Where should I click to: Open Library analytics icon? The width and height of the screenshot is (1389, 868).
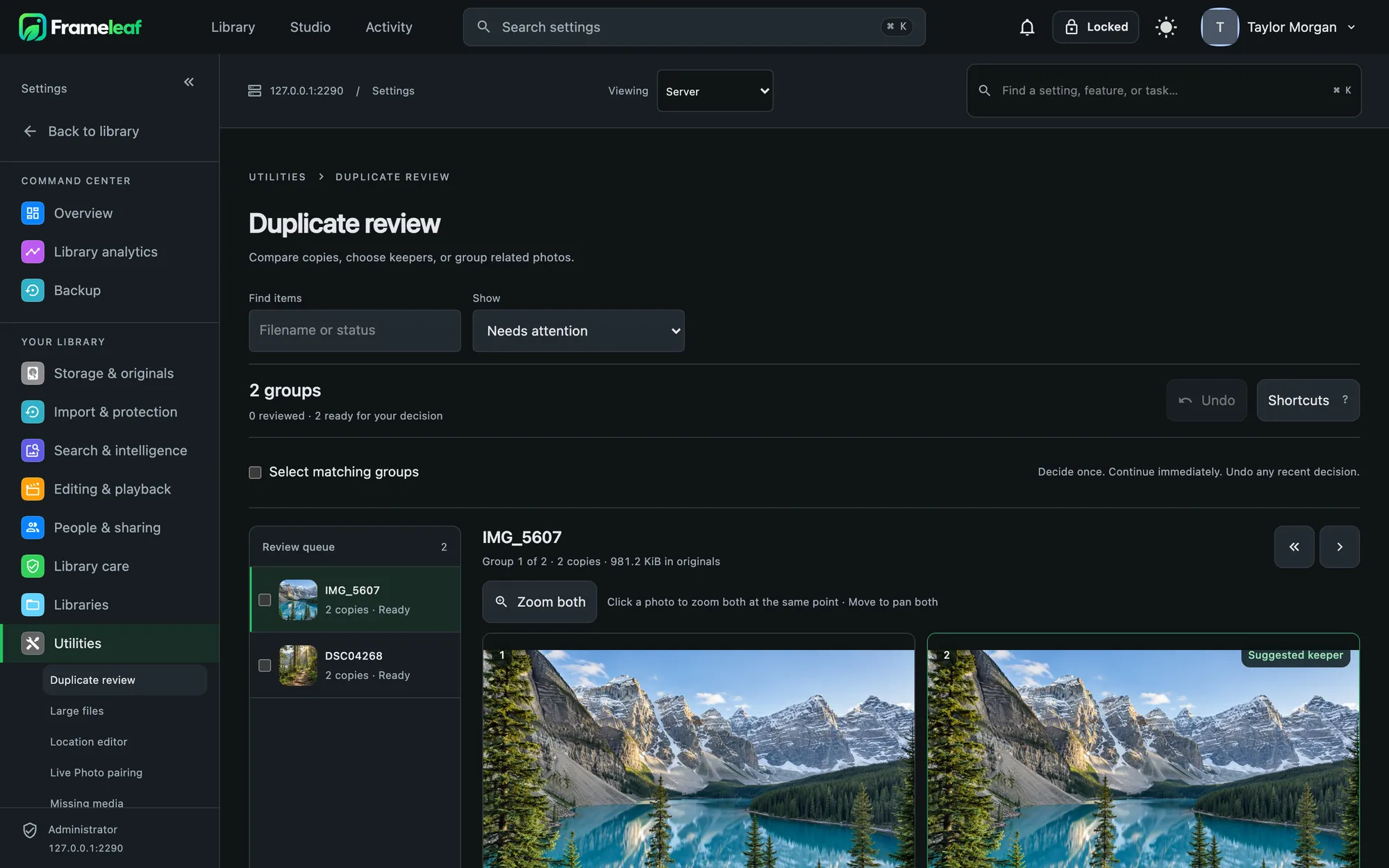coord(33,252)
